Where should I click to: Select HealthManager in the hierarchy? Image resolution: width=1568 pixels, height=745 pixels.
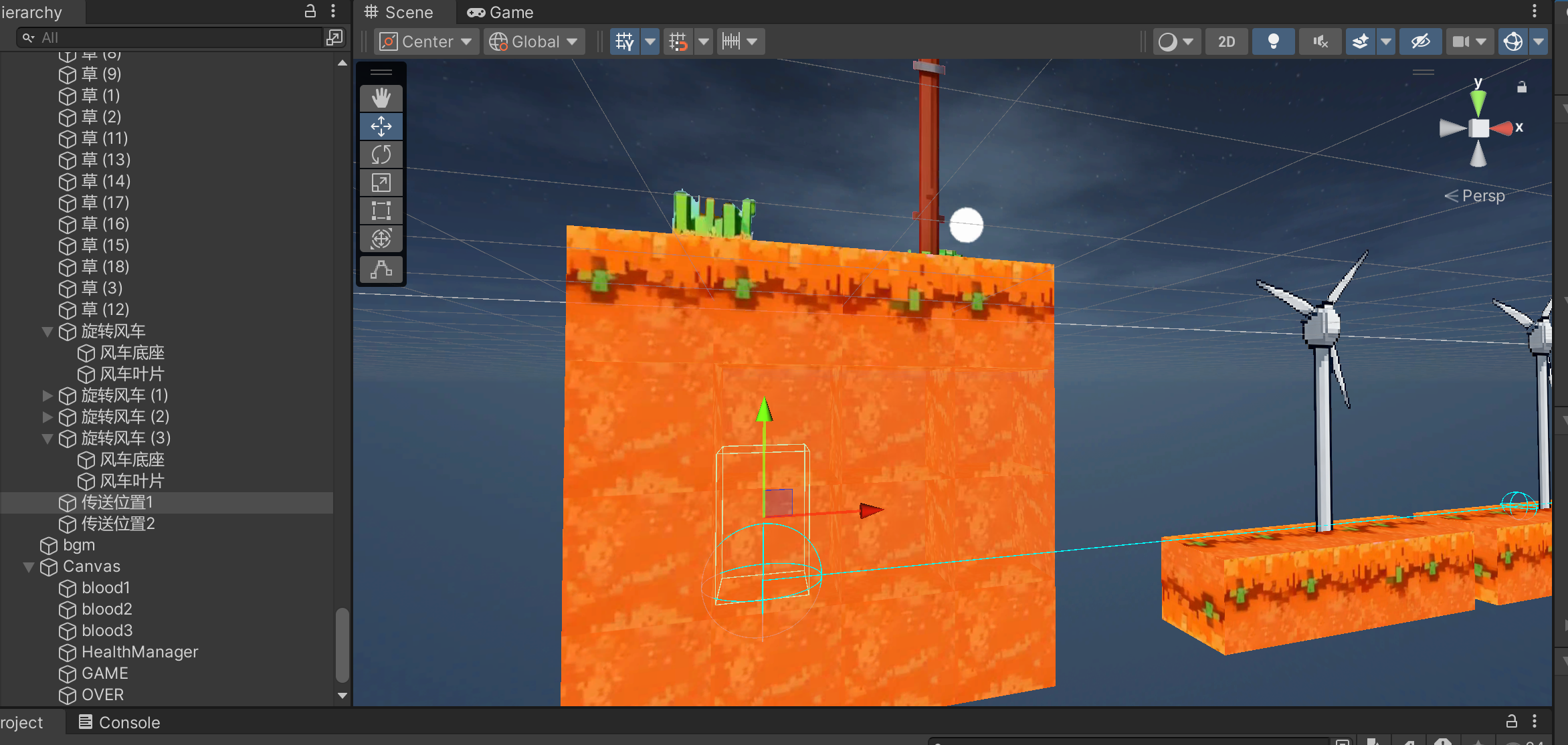tap(139, 652)
